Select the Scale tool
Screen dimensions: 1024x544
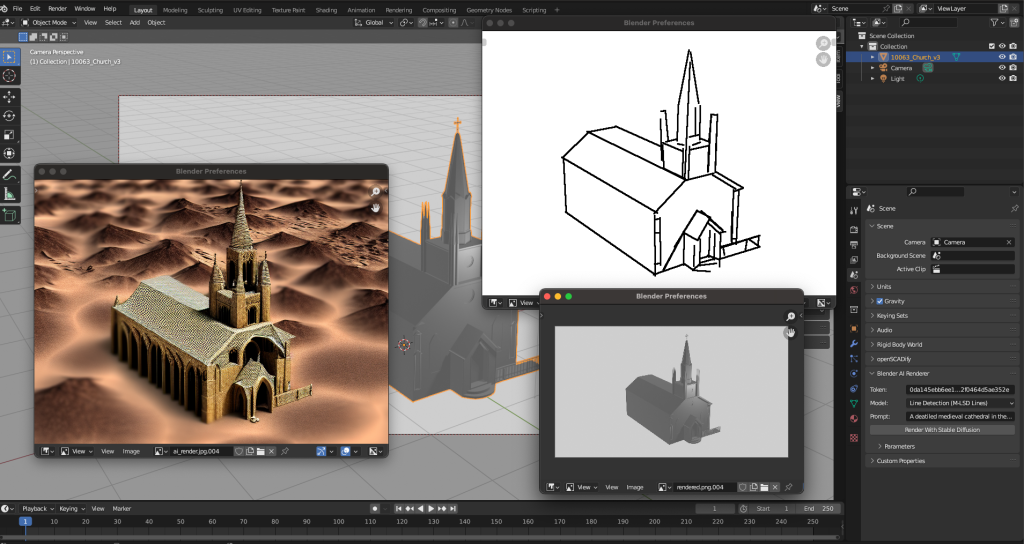(10, 134)
